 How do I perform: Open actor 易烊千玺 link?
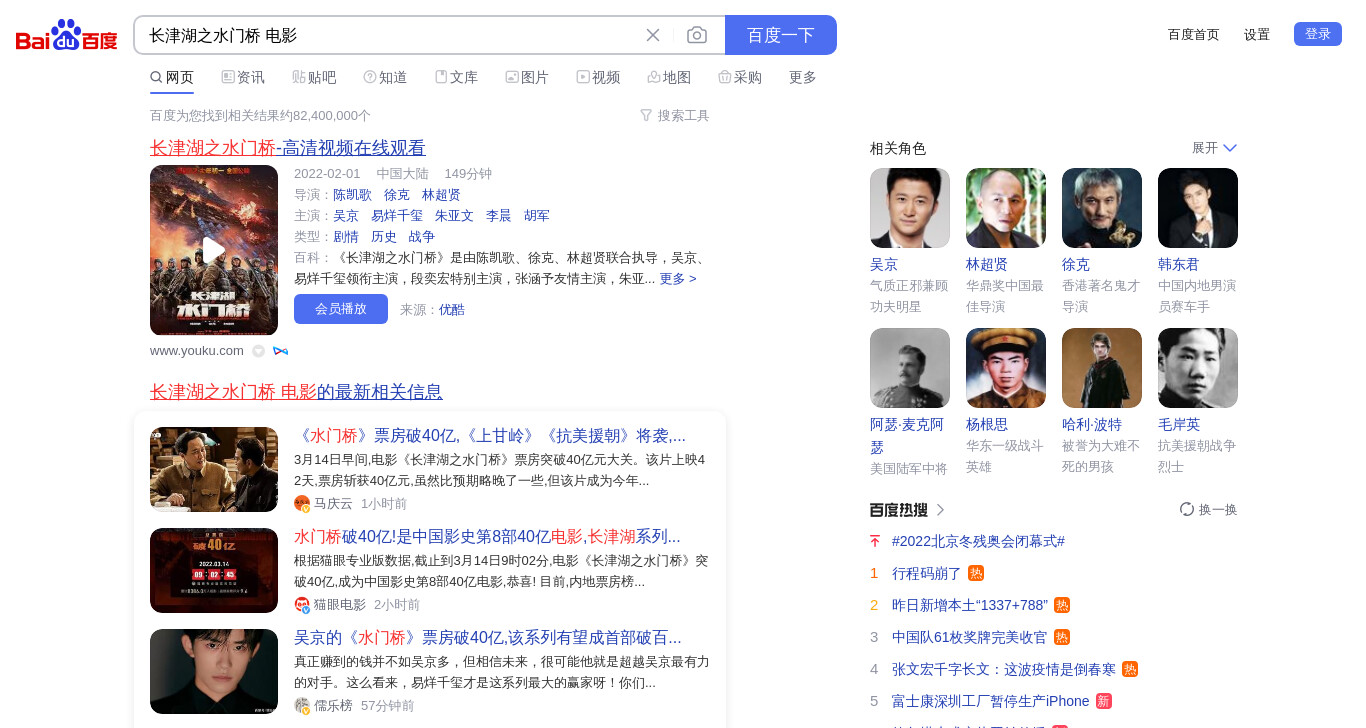[x=397, y=216]
